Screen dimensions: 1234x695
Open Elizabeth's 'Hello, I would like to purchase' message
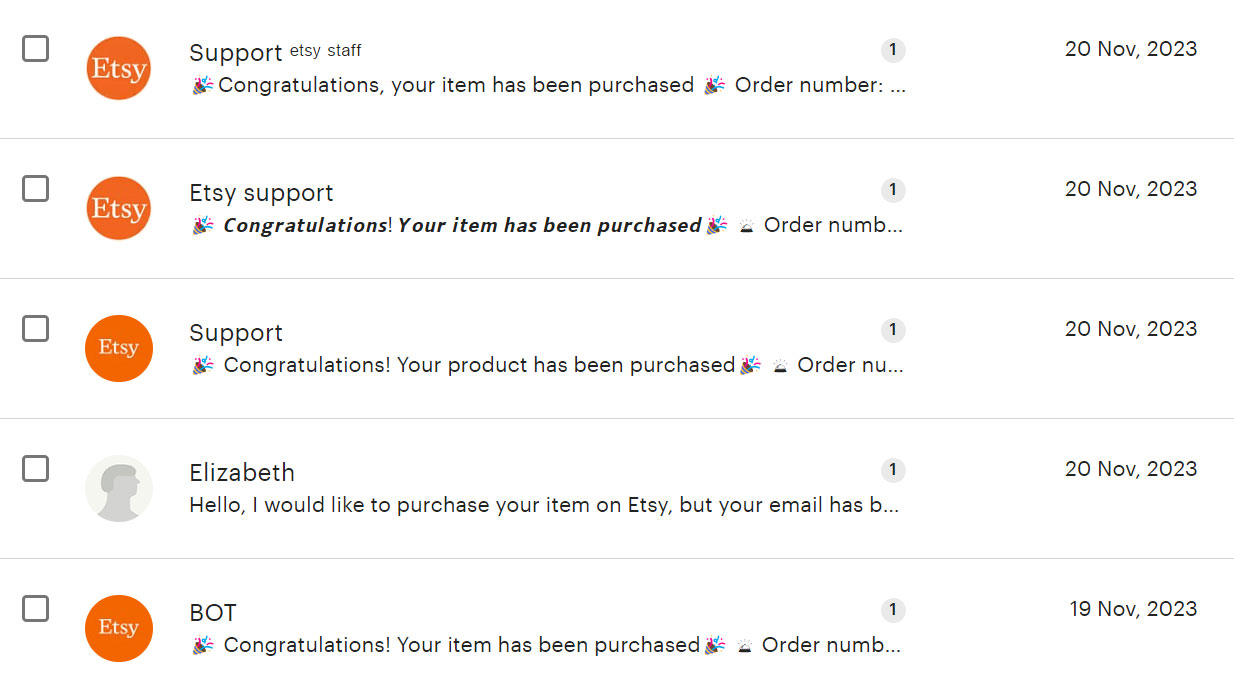click(545, 505)
